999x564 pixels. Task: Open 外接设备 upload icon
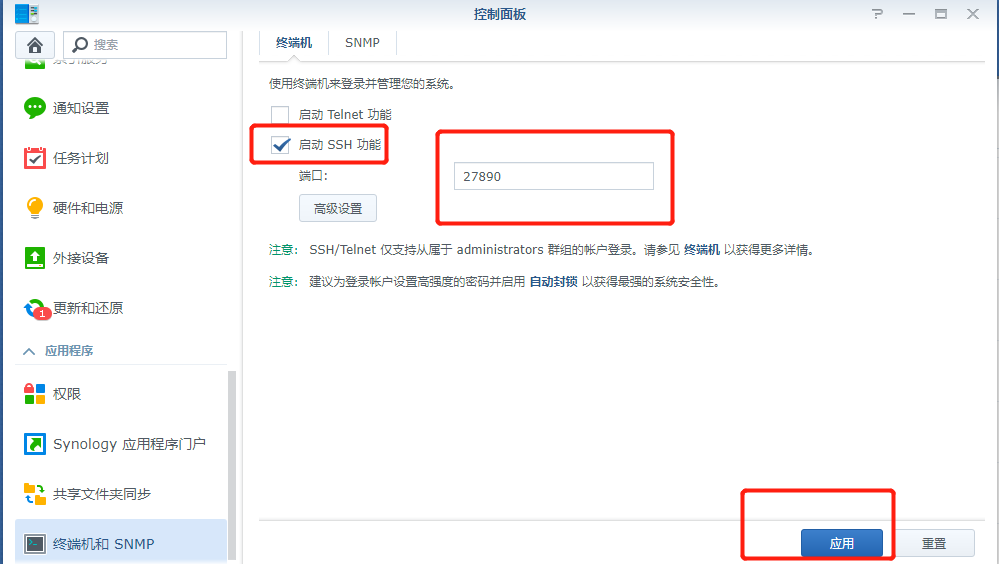[x=34, y=257]
